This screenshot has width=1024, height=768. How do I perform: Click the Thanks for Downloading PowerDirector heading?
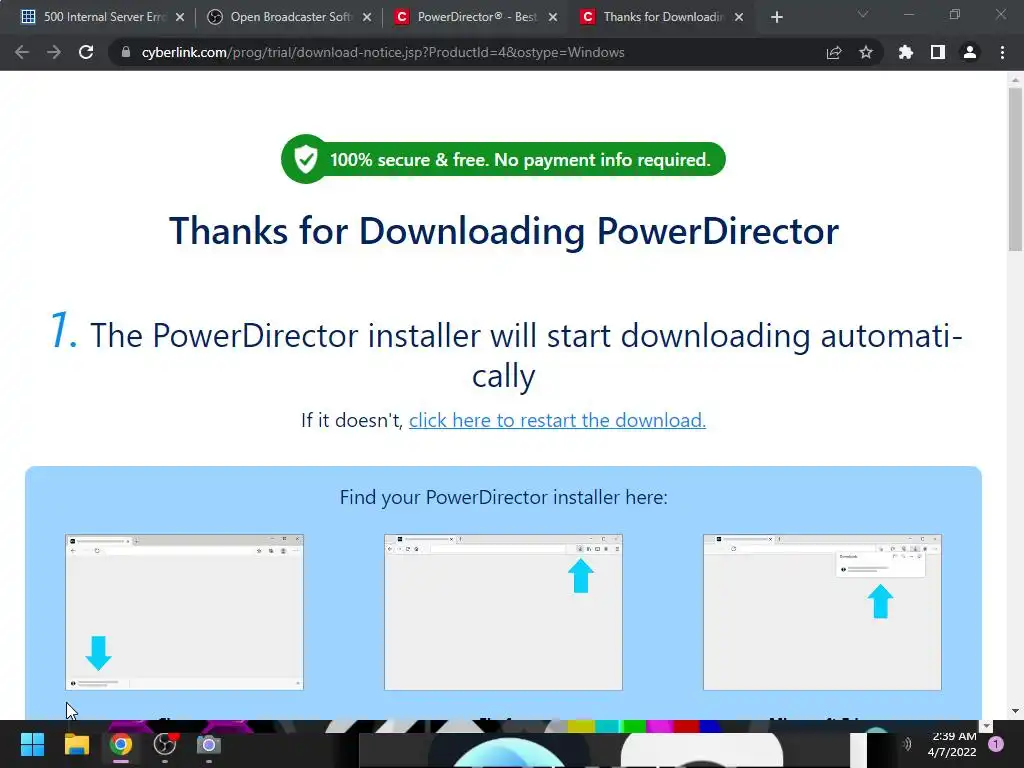click(x=504, y=231)
